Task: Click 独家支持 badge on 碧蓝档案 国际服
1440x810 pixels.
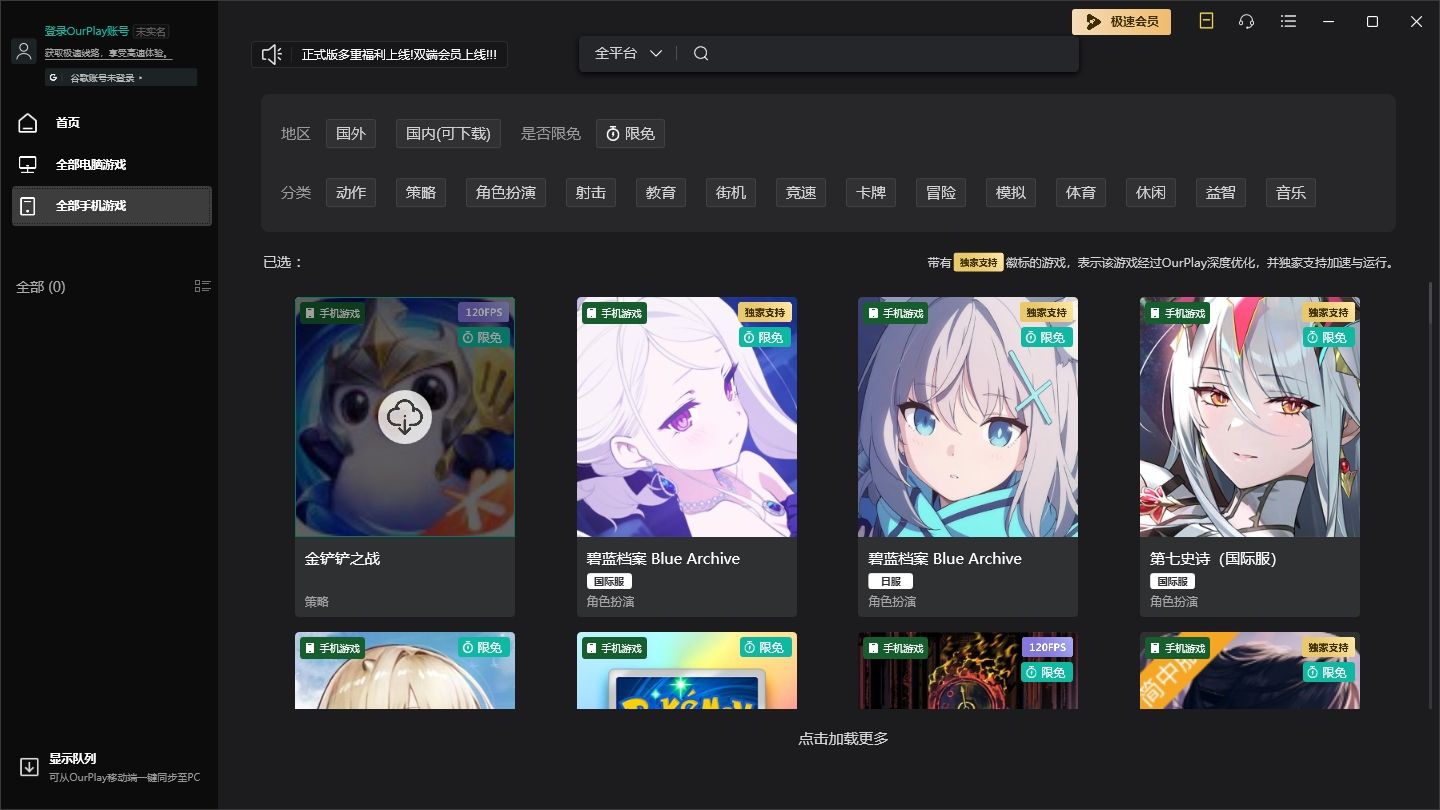Action: pos(765,313)
